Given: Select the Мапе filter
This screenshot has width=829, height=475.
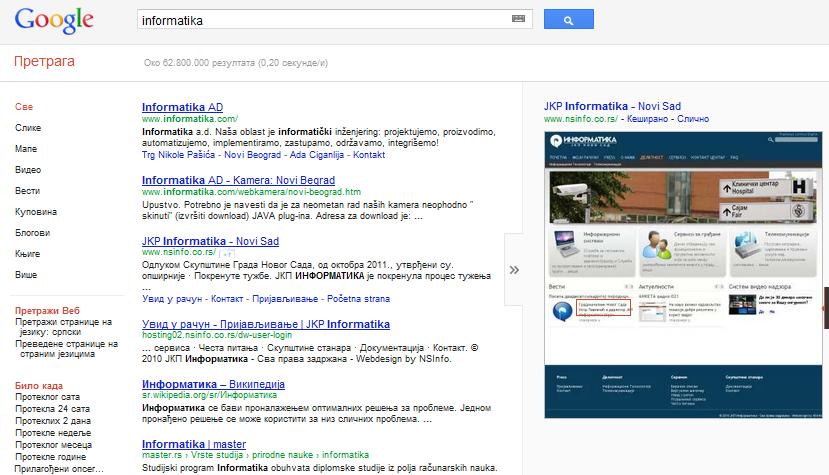Looking at the screenshot, I should click(26, 149).
